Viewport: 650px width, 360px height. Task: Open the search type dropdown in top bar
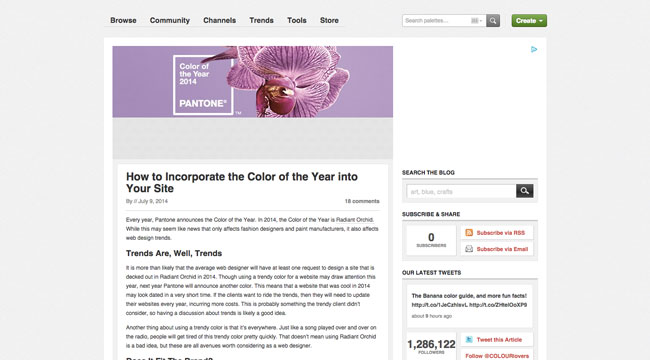[x=476, y=20]
